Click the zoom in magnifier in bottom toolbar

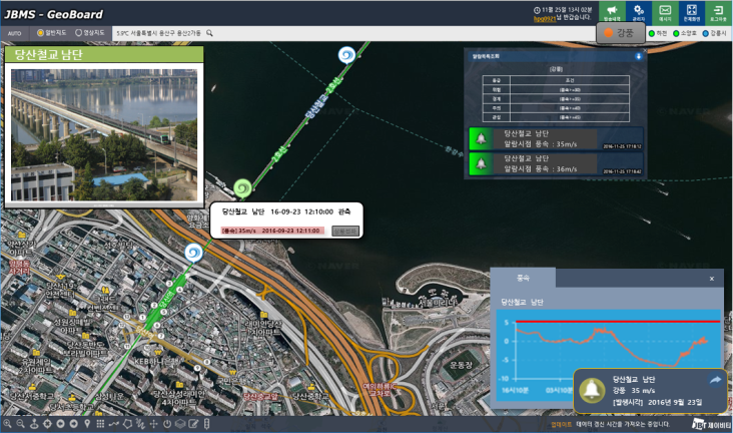(7, 424)
